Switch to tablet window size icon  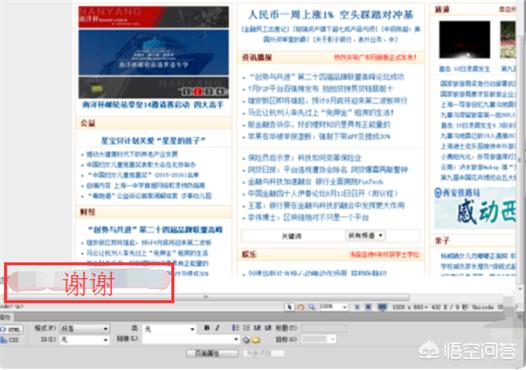[368, 307]
